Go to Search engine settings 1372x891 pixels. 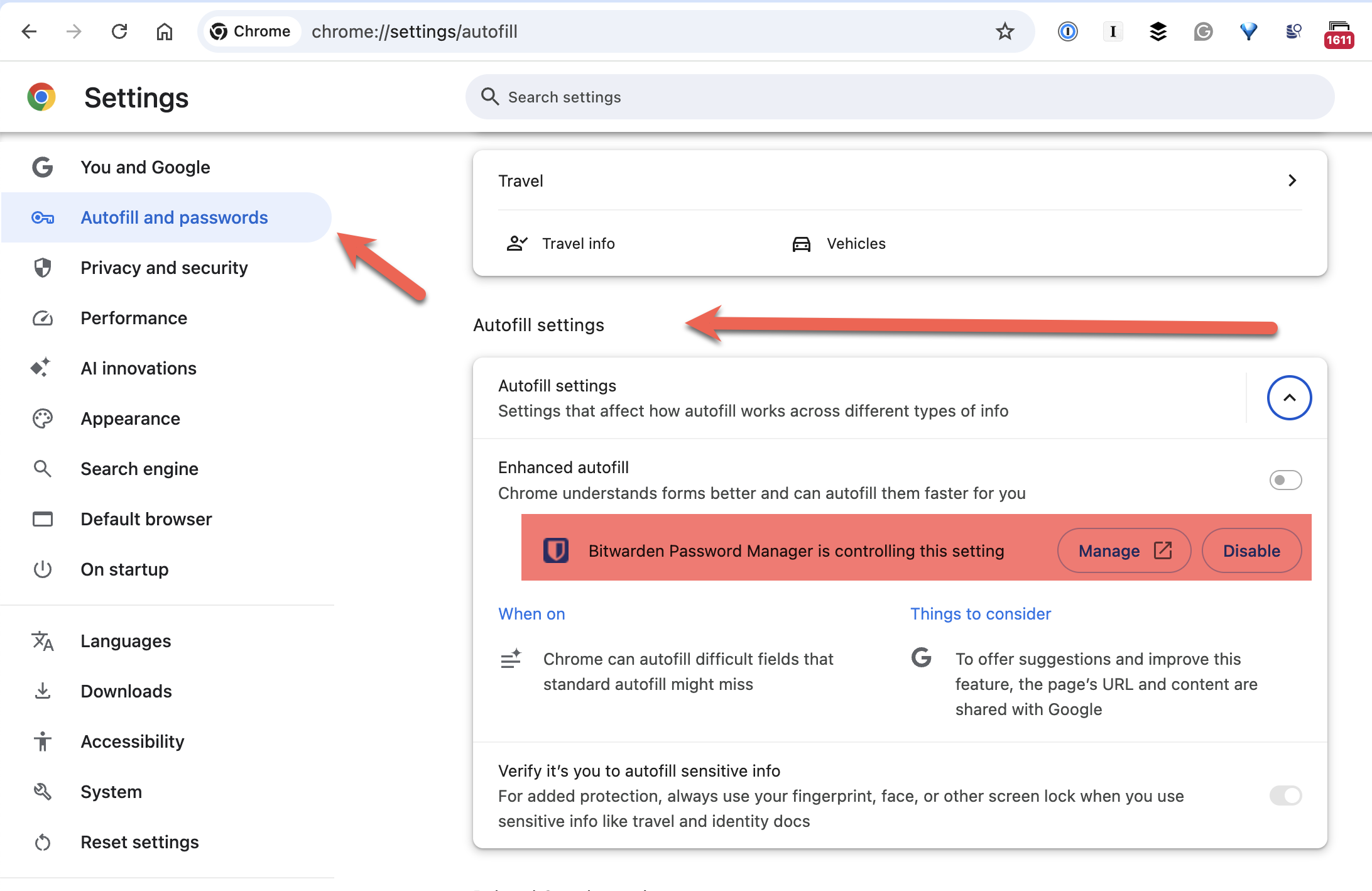(x=167, y=469)
